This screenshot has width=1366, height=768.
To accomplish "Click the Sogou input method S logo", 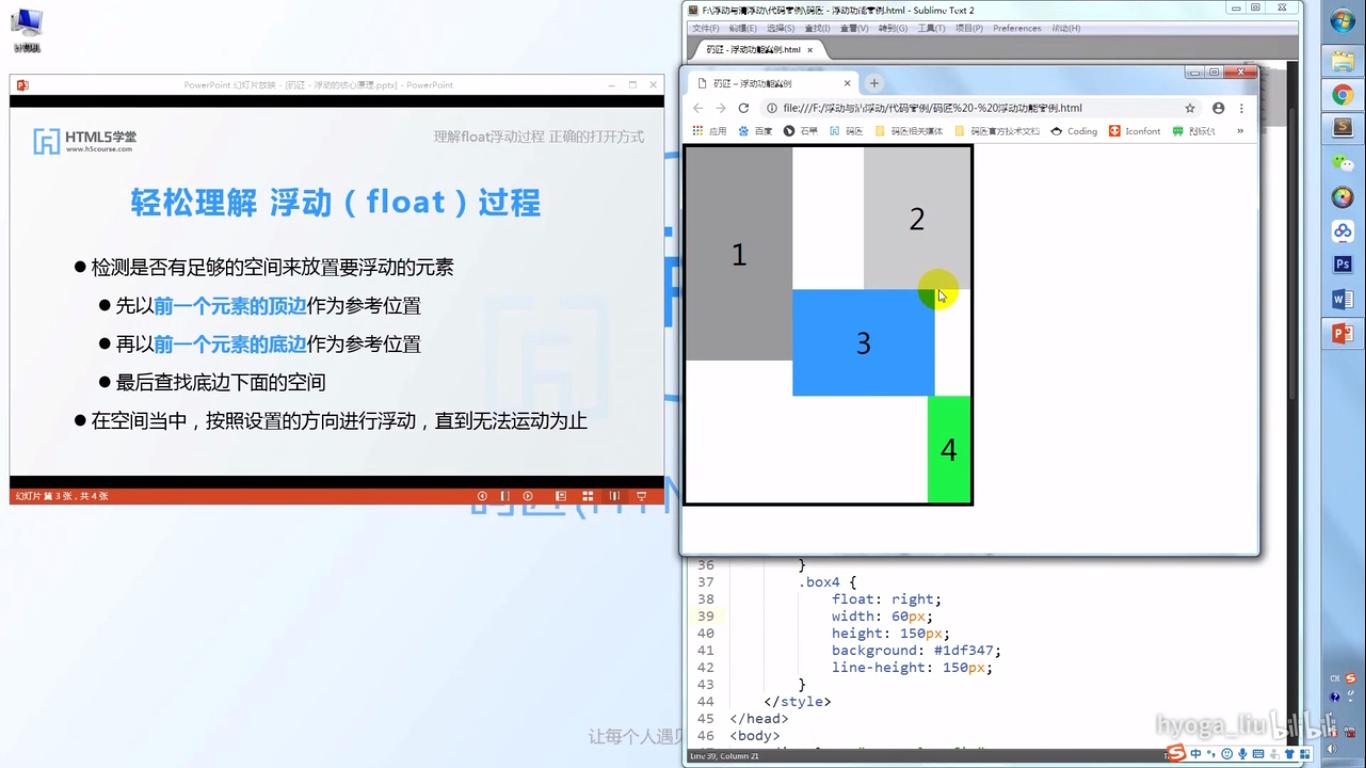I will click(1176, 753).
